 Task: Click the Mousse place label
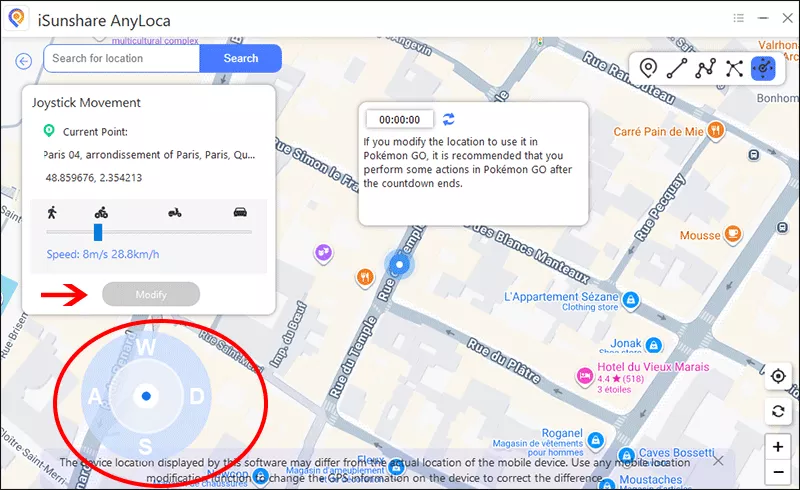point(700,235)
